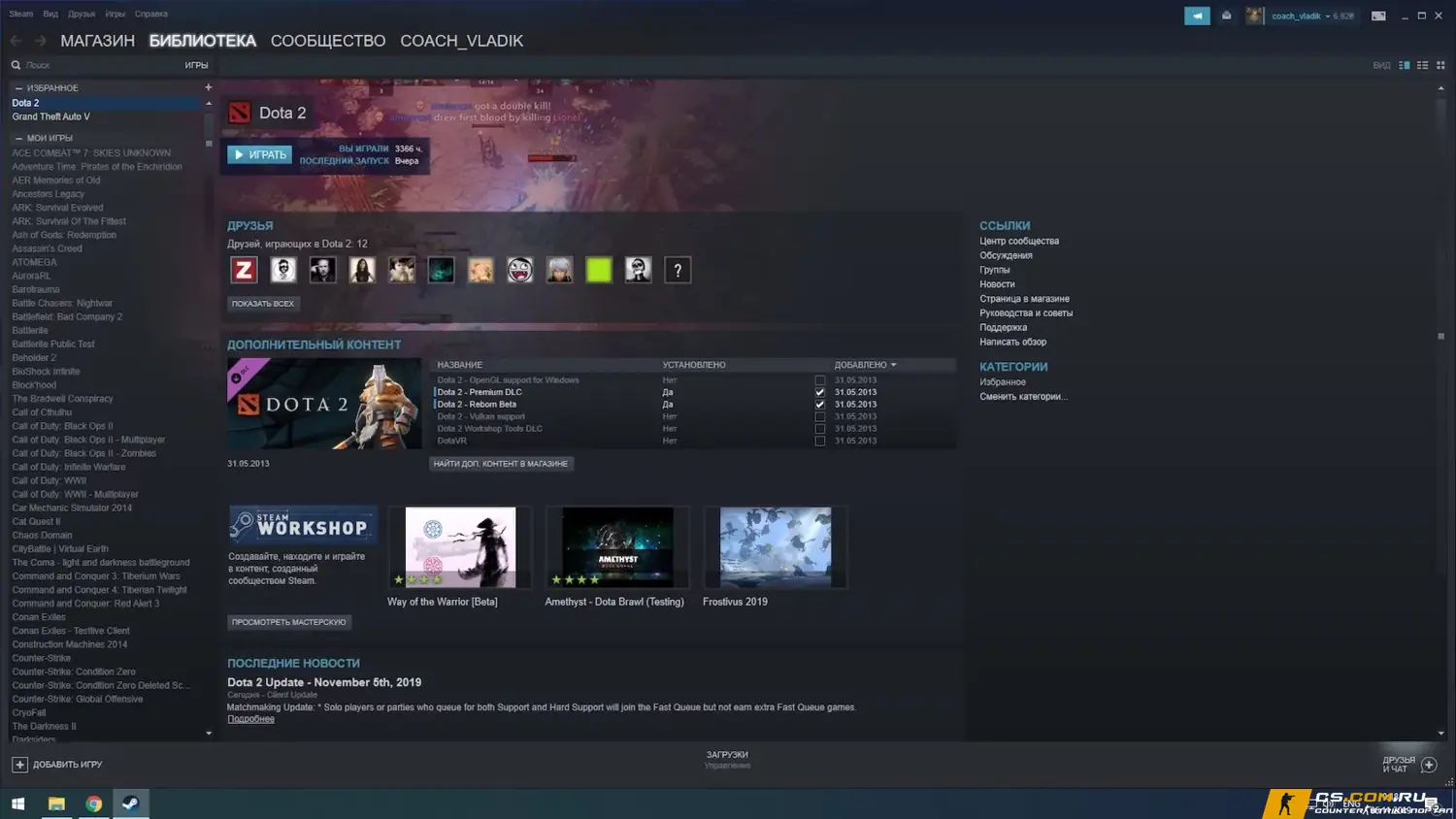Switch to the МАГАЗИН tab

(97, 41)
